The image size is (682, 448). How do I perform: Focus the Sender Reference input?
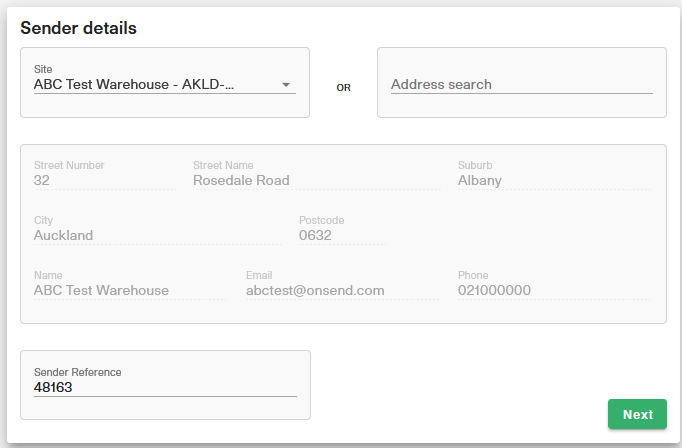tap(165, 388)
